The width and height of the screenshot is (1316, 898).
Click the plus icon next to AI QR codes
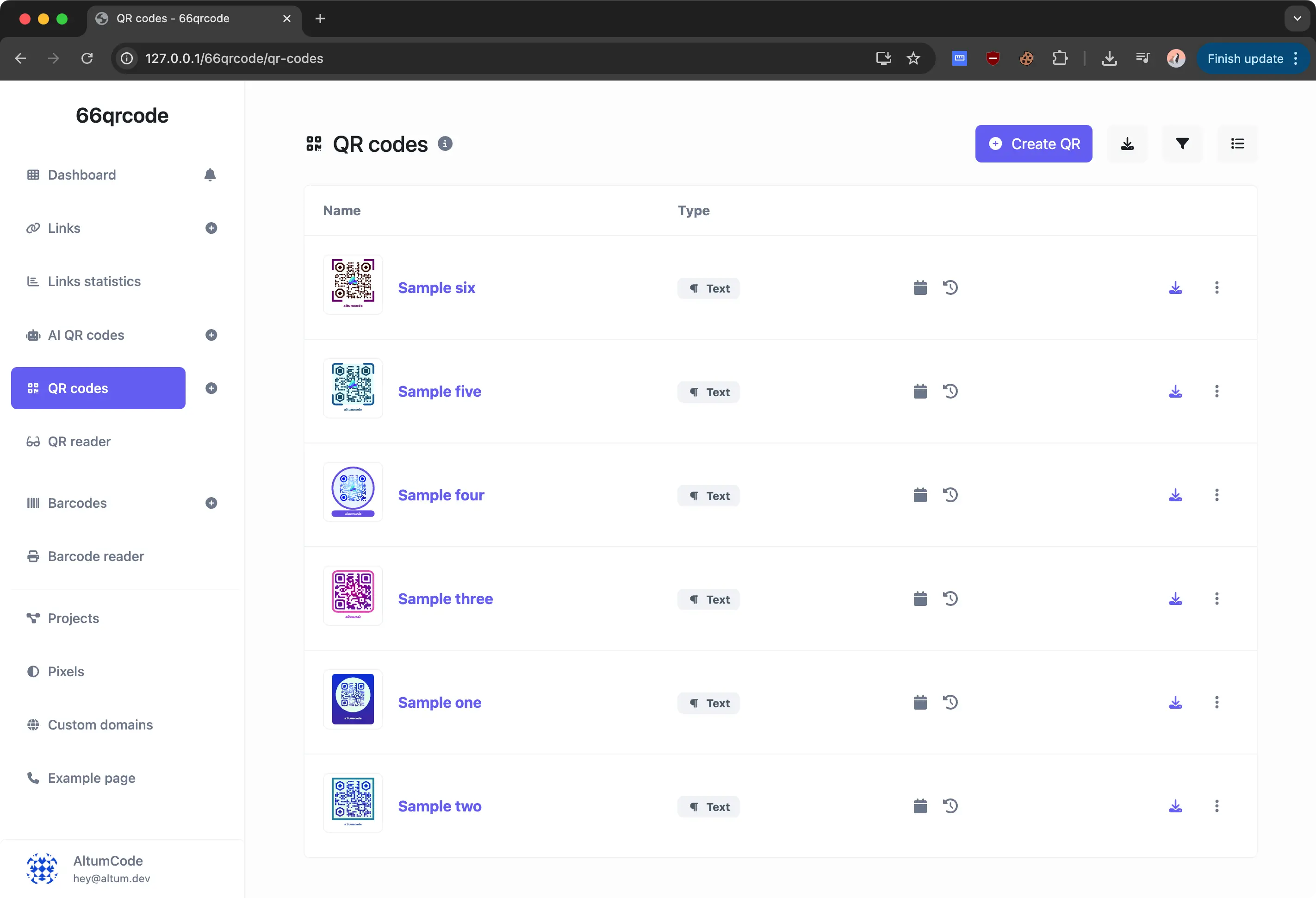pyautogui.click(x=211, y=335)
